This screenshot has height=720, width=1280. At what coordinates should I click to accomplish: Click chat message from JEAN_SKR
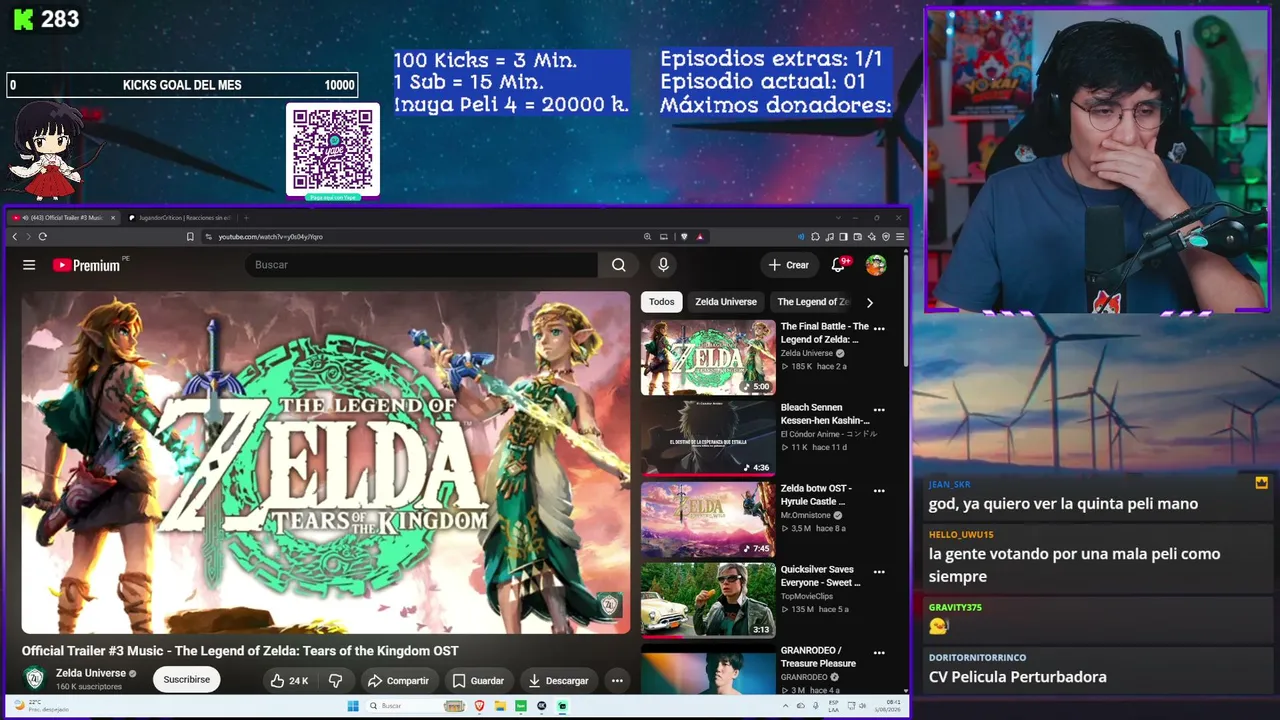[x=1063, y=504]
